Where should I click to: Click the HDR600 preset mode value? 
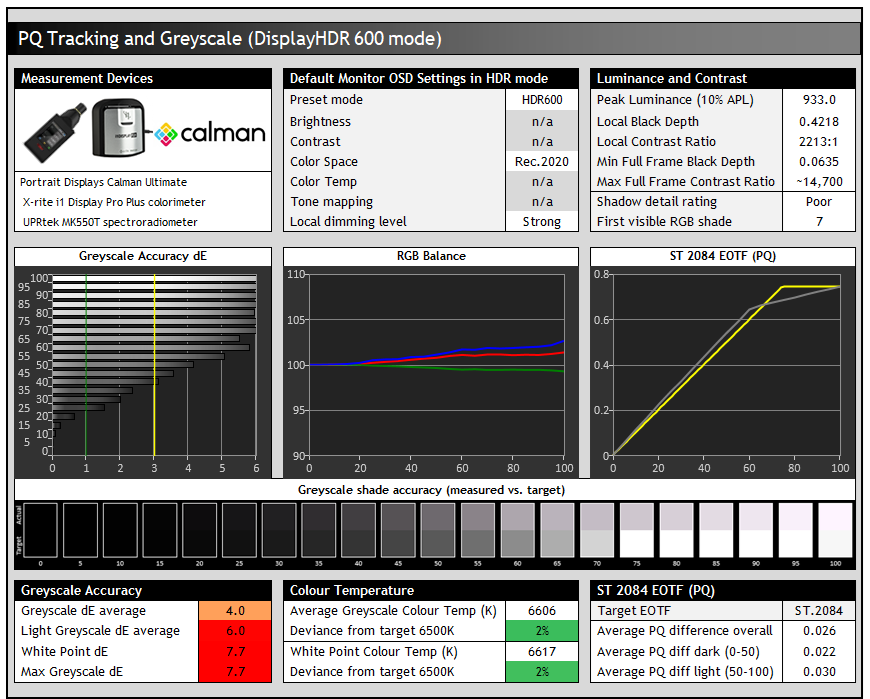(x=541, y=100)
